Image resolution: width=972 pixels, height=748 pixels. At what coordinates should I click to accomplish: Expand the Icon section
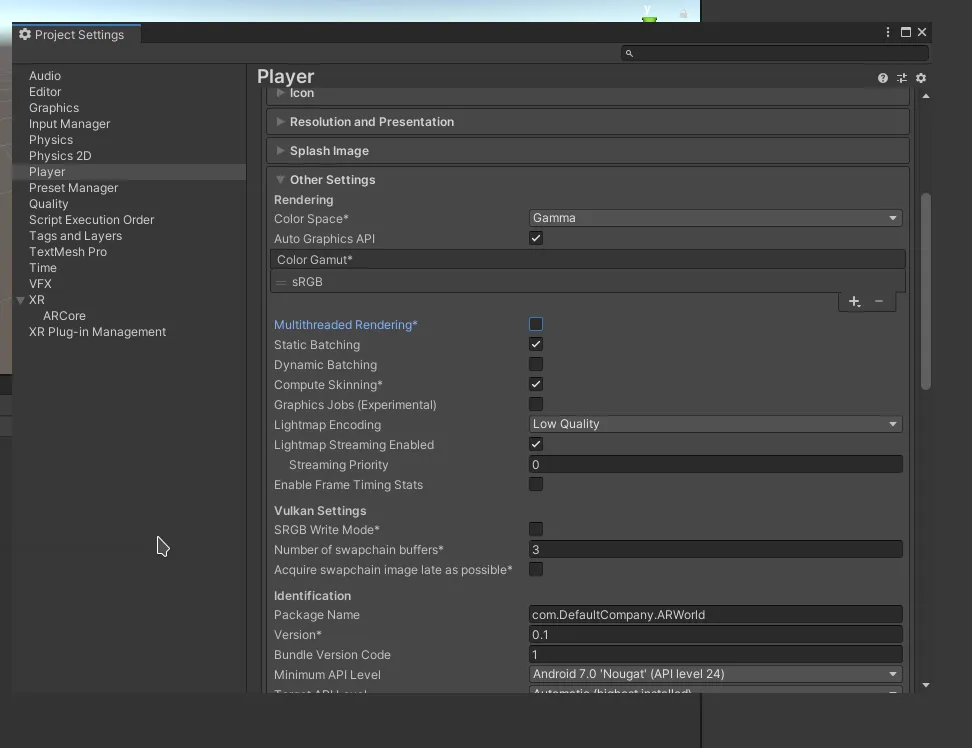[280, 93]
